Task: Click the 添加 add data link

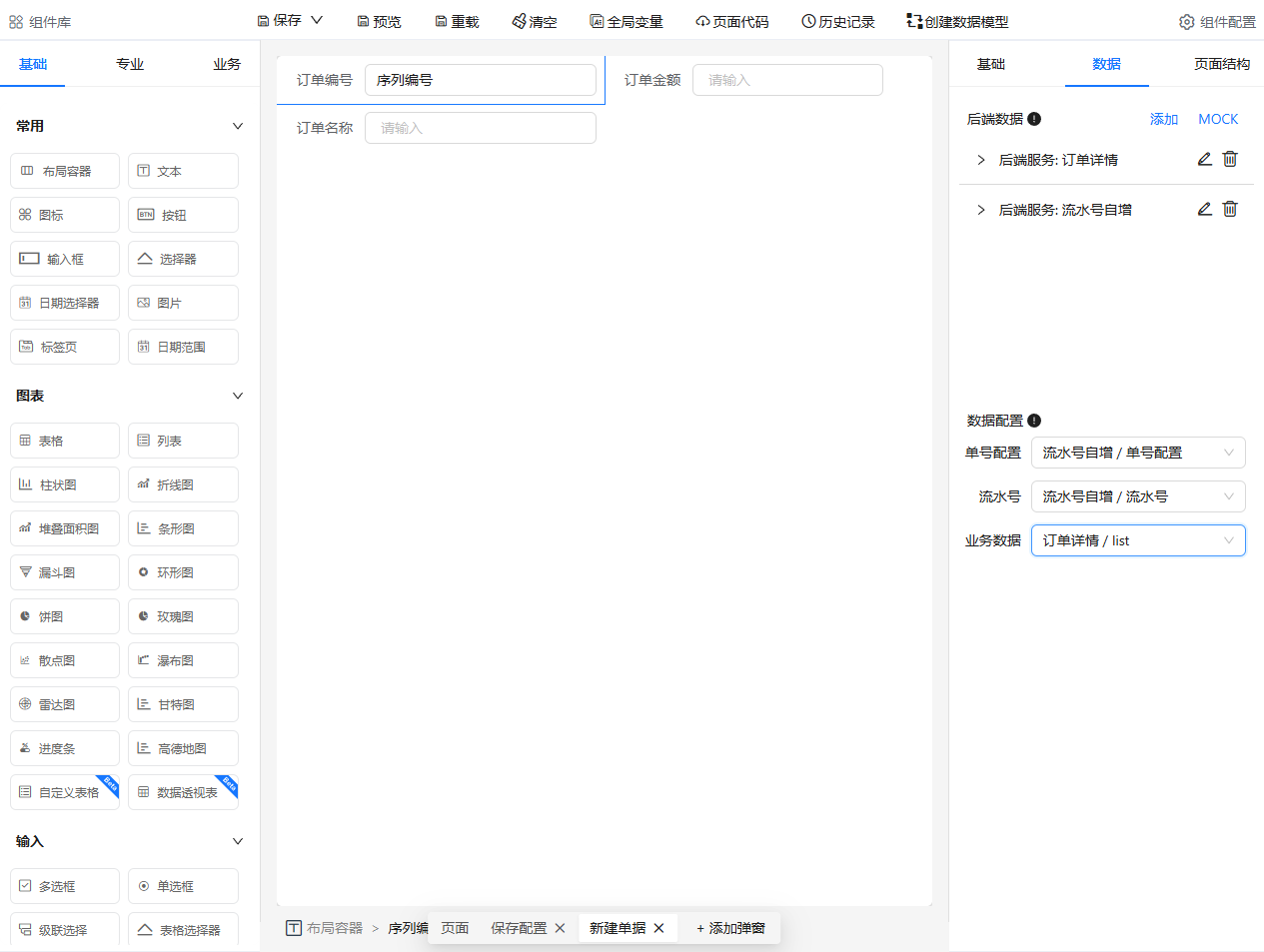Action: click(1163, 119)
